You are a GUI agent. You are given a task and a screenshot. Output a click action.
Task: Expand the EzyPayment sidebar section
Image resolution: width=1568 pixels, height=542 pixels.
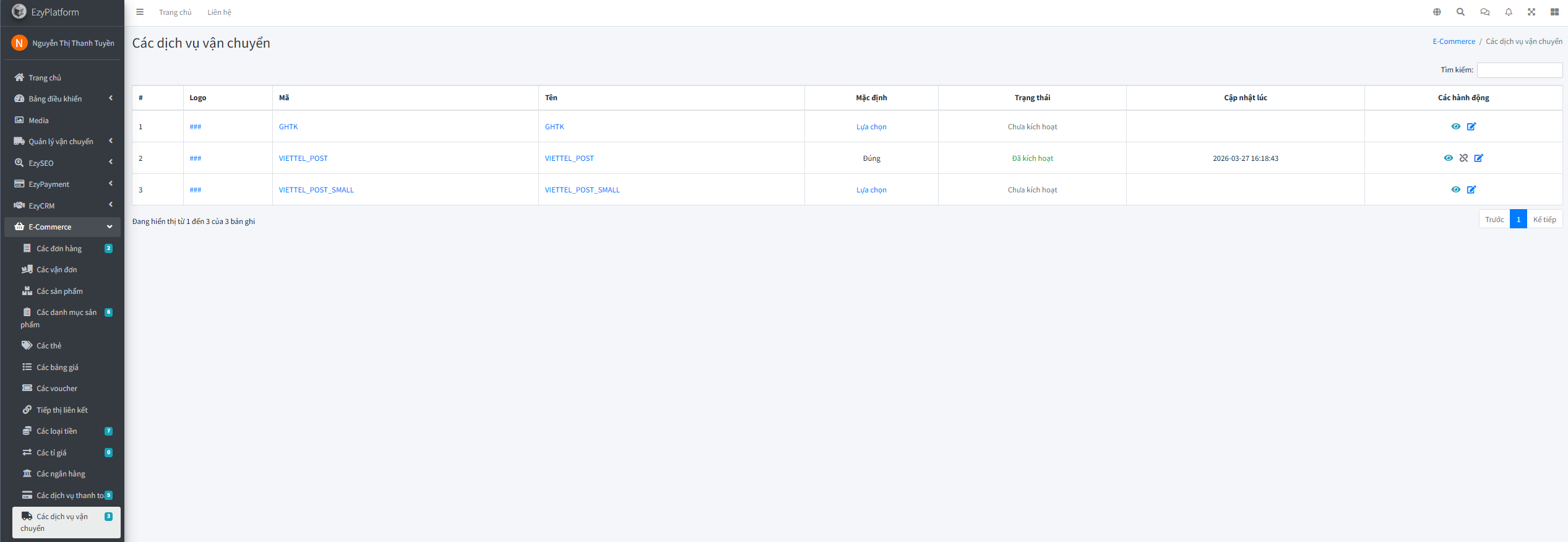[62, 184]
